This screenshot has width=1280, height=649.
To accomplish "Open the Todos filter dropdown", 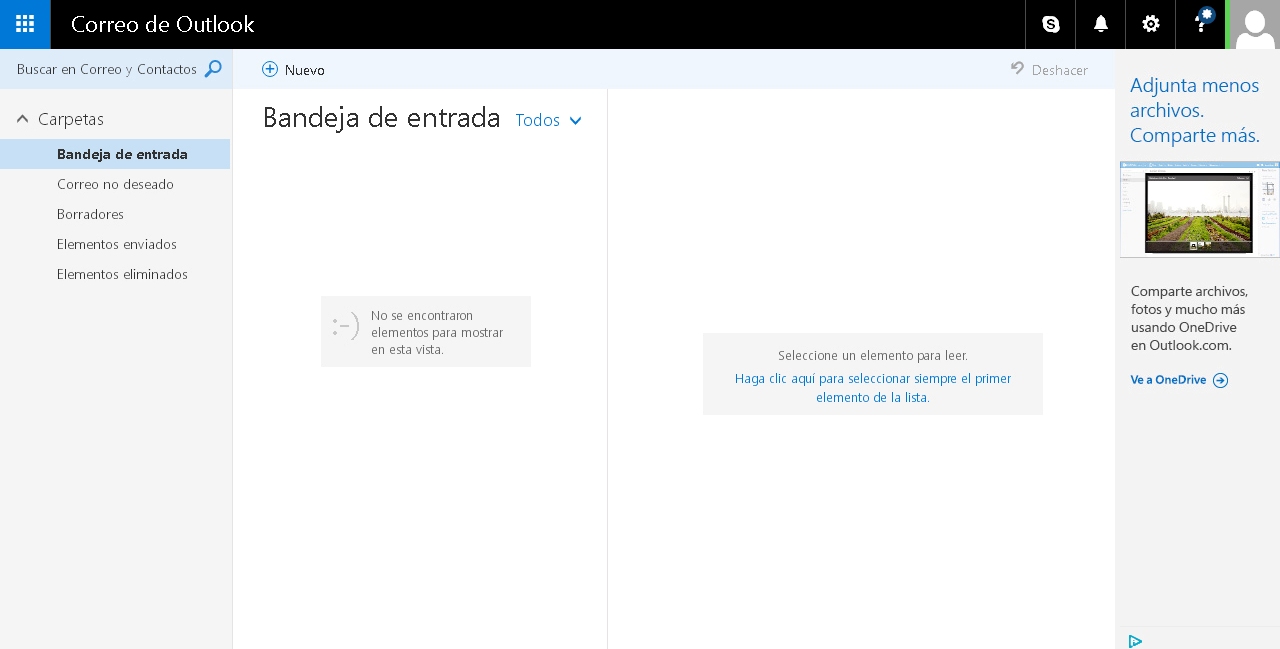I will [x=548, y=120].
